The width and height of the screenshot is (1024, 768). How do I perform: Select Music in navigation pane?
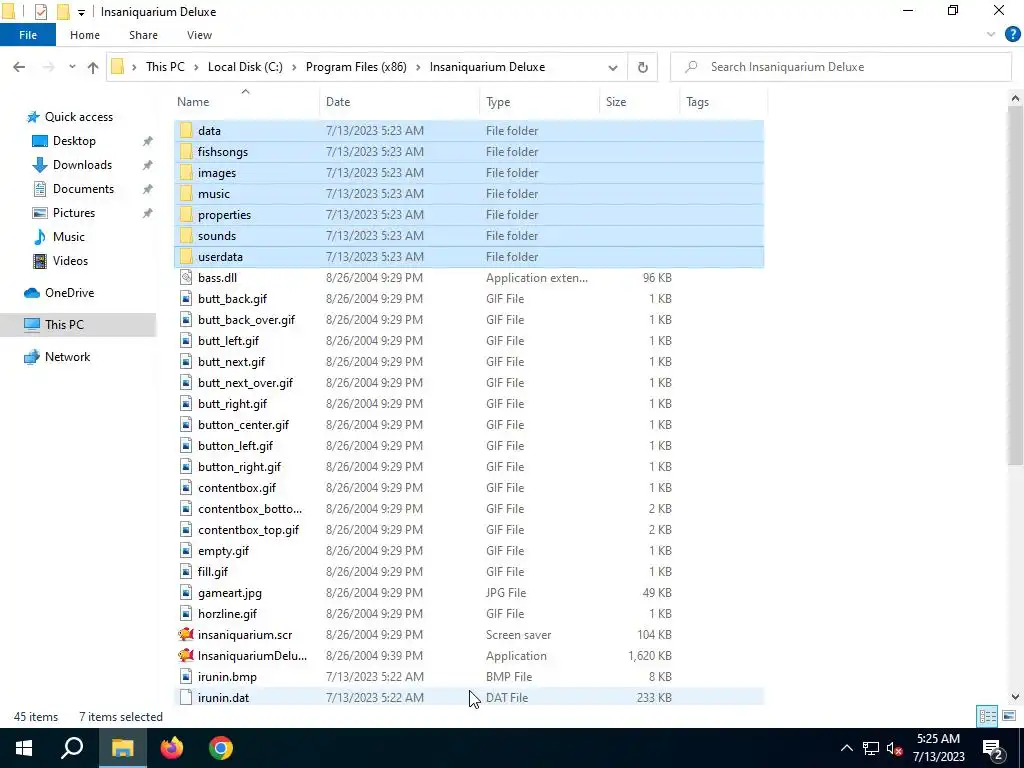(x=68, y=237)
